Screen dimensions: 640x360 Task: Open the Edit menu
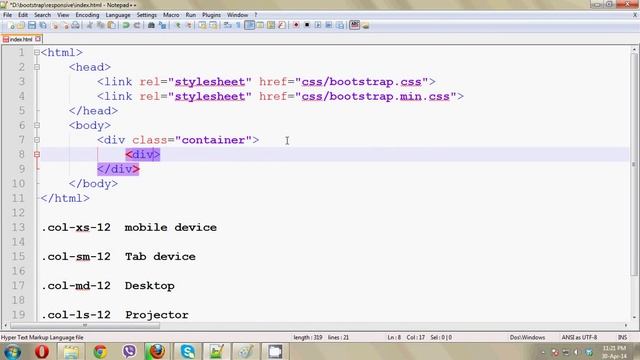click(23, 15)
